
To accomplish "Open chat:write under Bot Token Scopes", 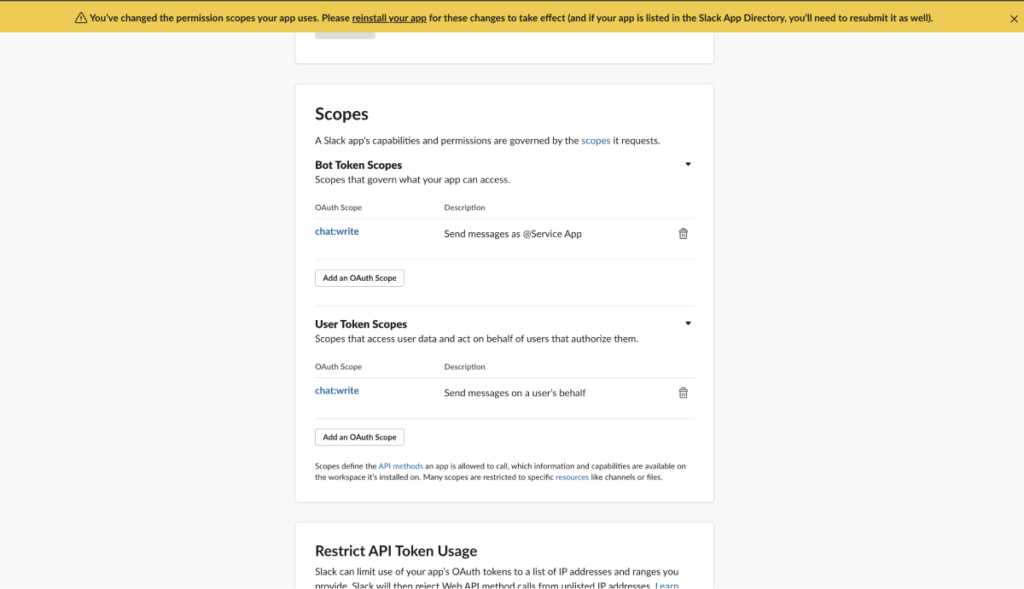I will pyautogui.click(x=336, y=232).
